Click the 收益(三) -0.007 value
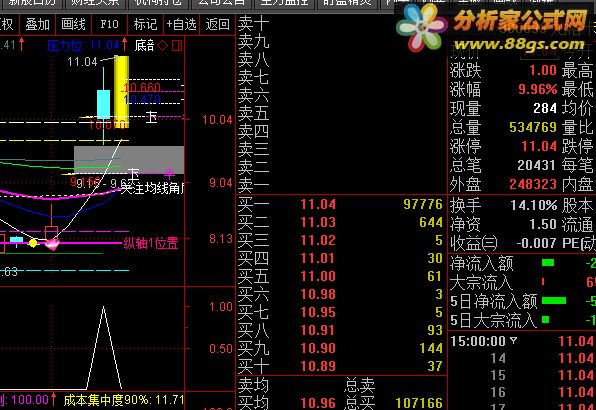596x410 pixels. 537,244
